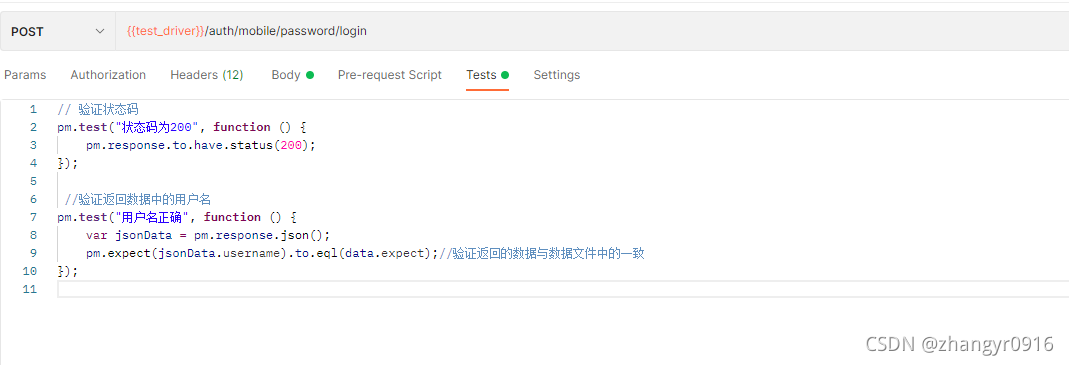Click the comment "//验证返回数据中的用户名"

pyautogui.click(x=138, y=199)
